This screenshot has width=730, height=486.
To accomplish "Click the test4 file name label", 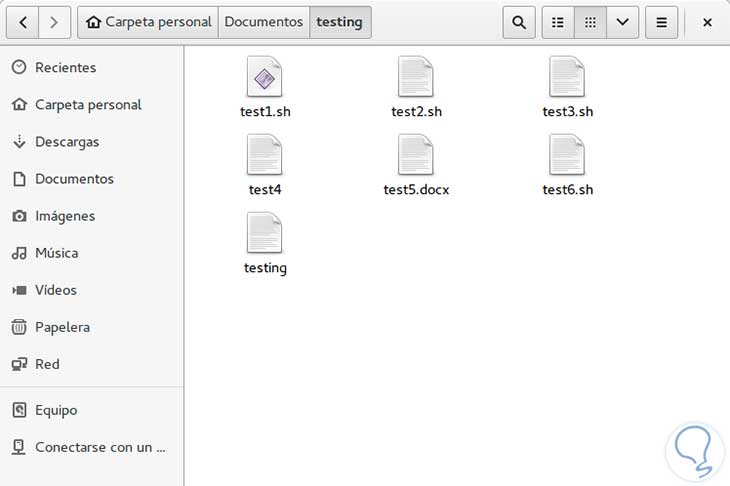I will pyautogui.click(x=265, y=190).
